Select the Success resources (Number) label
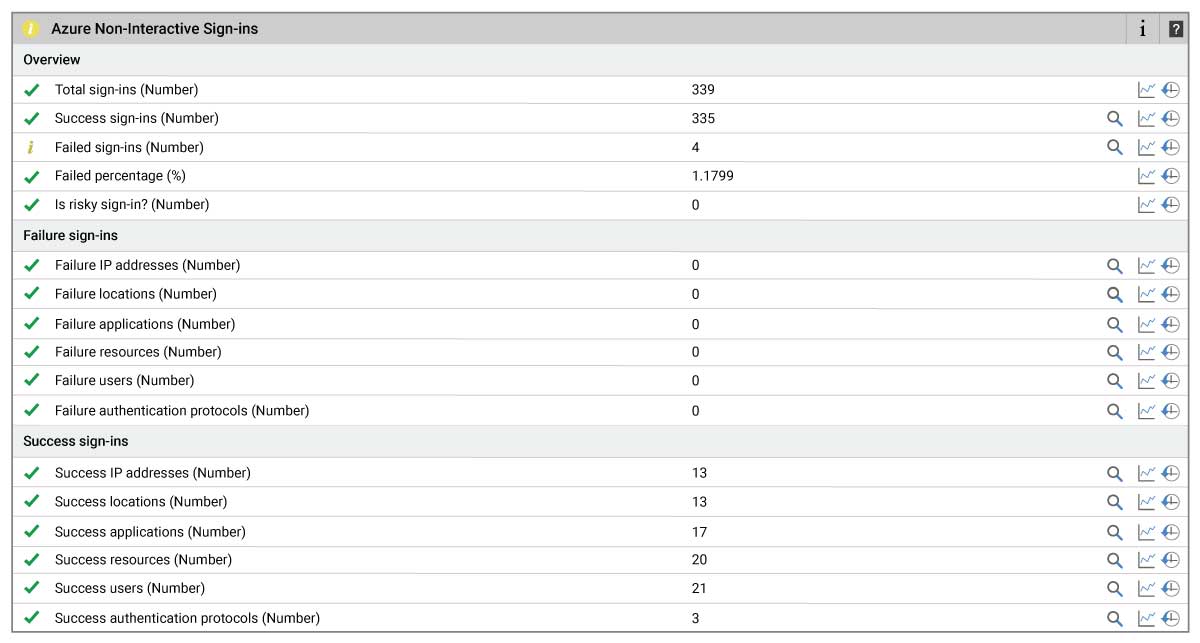Screen dimensions: 1200x643 coord(143,560)
